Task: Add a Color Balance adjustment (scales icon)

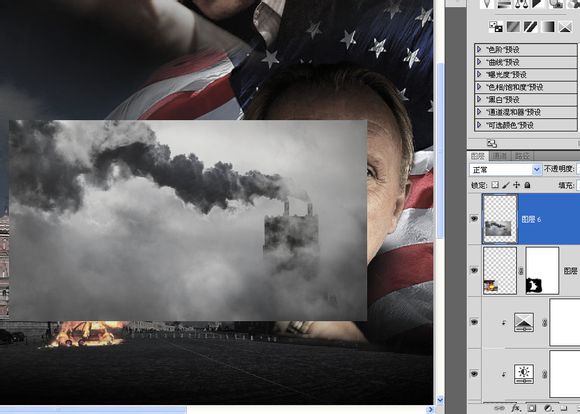Action: click(x=521, y=4)
